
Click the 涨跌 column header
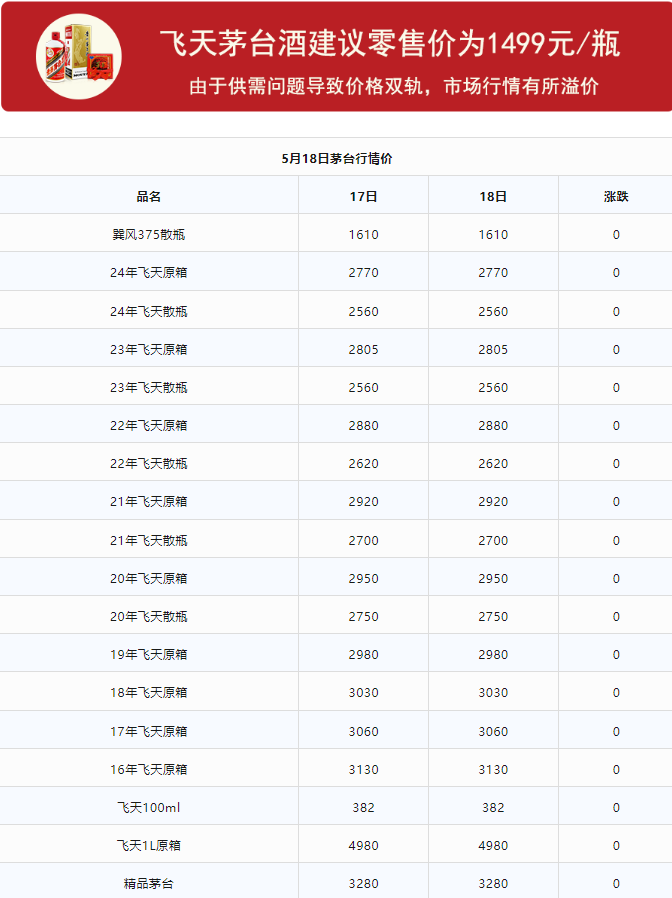click(616, 196)
